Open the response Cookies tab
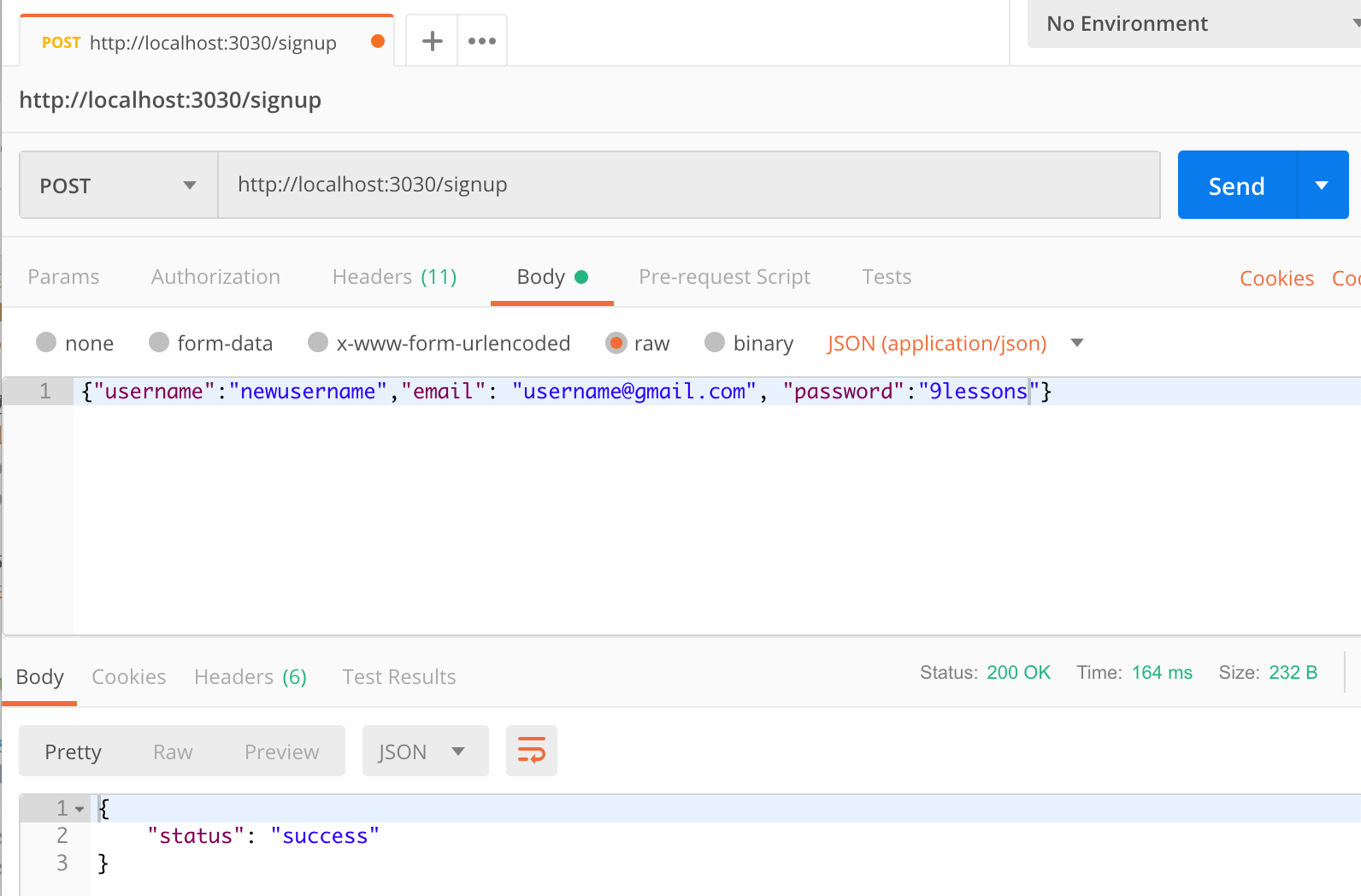 (129, 677)
